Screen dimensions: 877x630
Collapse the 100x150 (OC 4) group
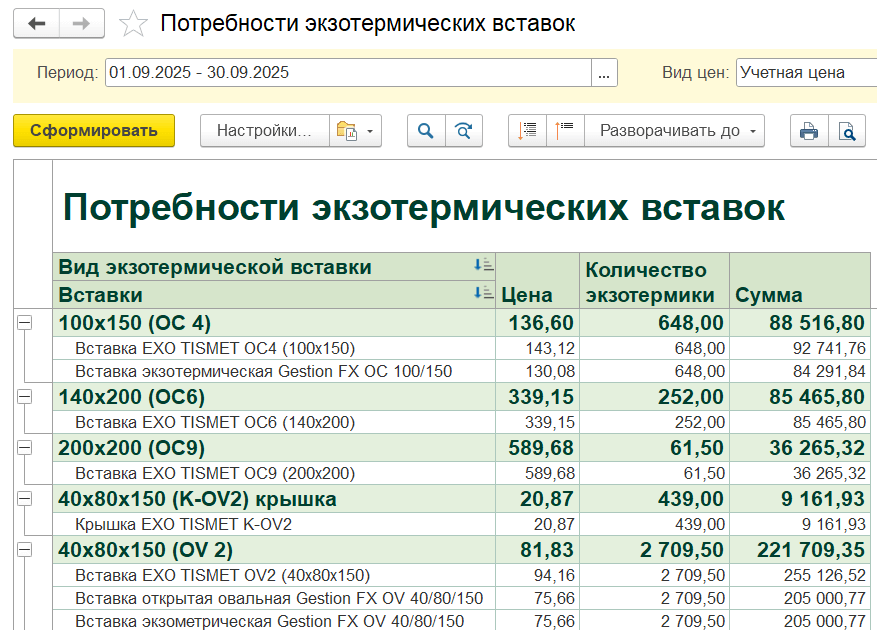24,322
